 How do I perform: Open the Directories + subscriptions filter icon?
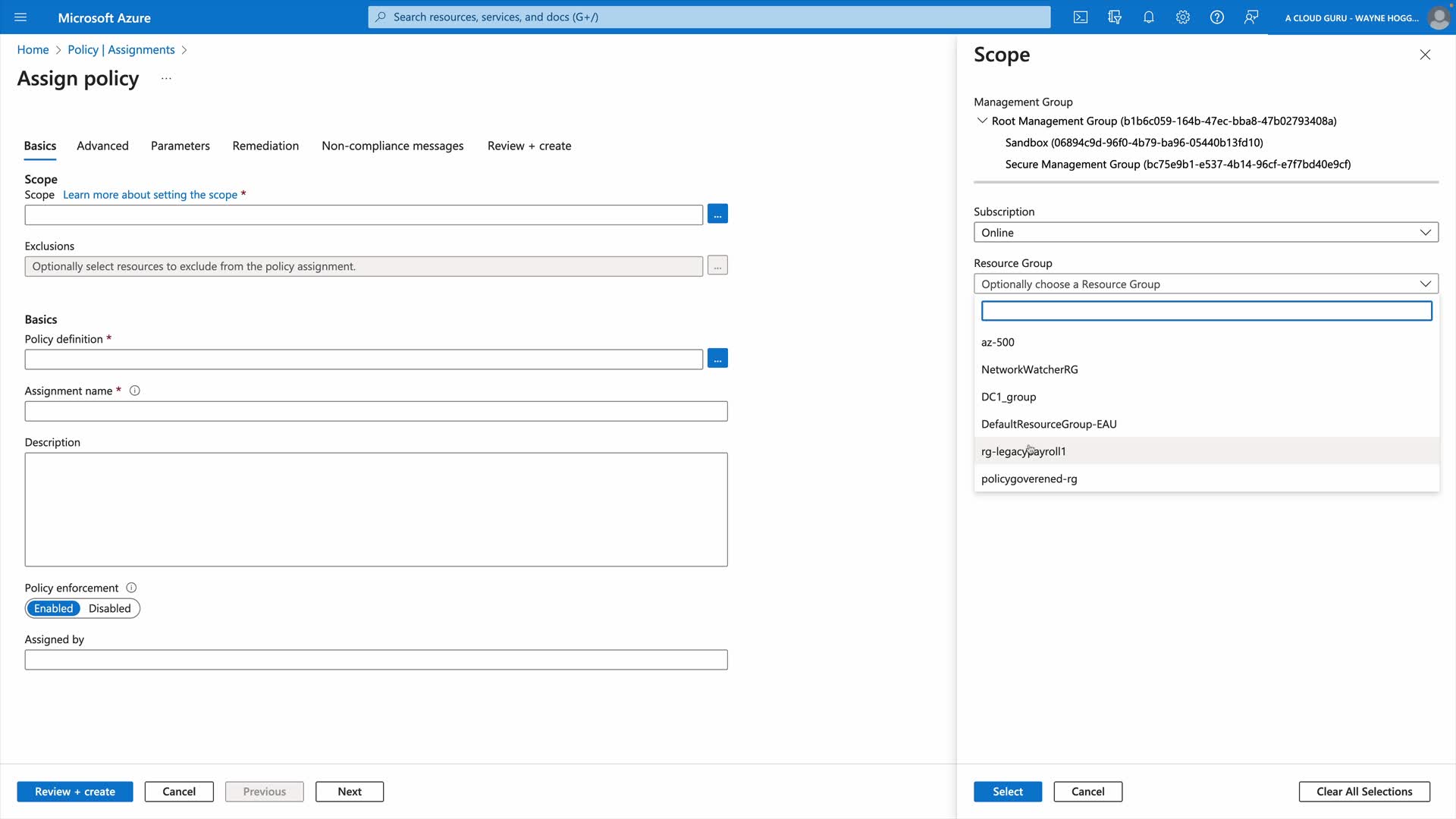(x=1115, y=17)
